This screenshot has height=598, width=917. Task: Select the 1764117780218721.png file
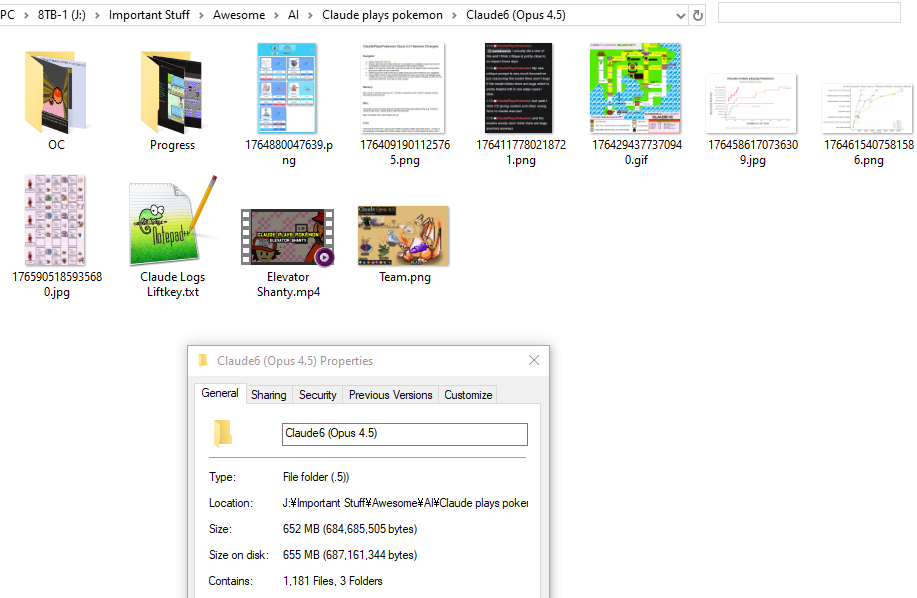click(519, 88)
